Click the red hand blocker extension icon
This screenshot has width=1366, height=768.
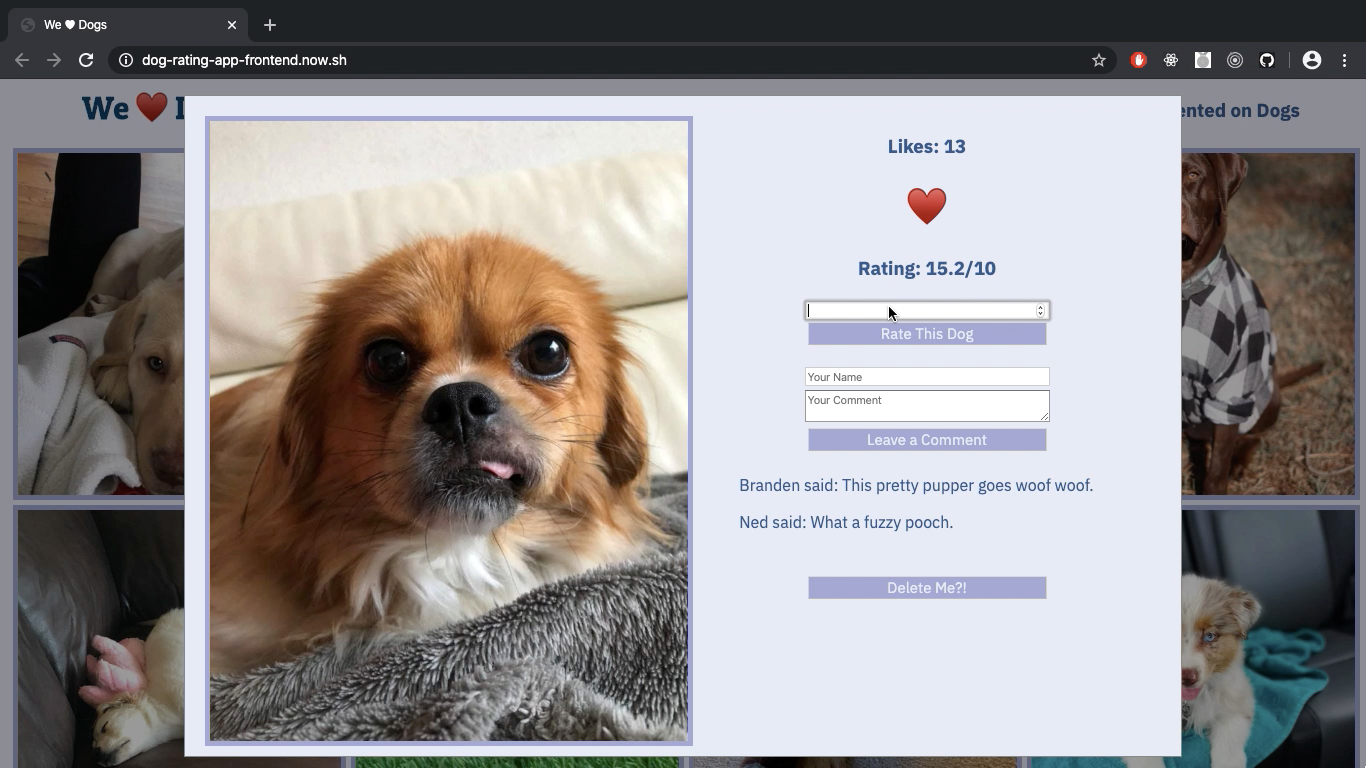pyautogui.click(x=1138, y=60)
